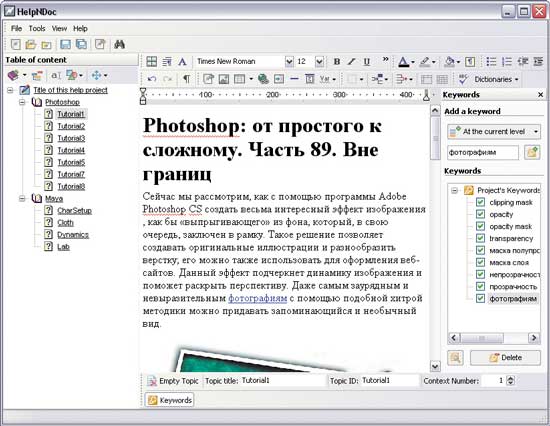Click the numbered list icon
The image size is (550, 426).
pyautogui.click(x=507, y=62)
